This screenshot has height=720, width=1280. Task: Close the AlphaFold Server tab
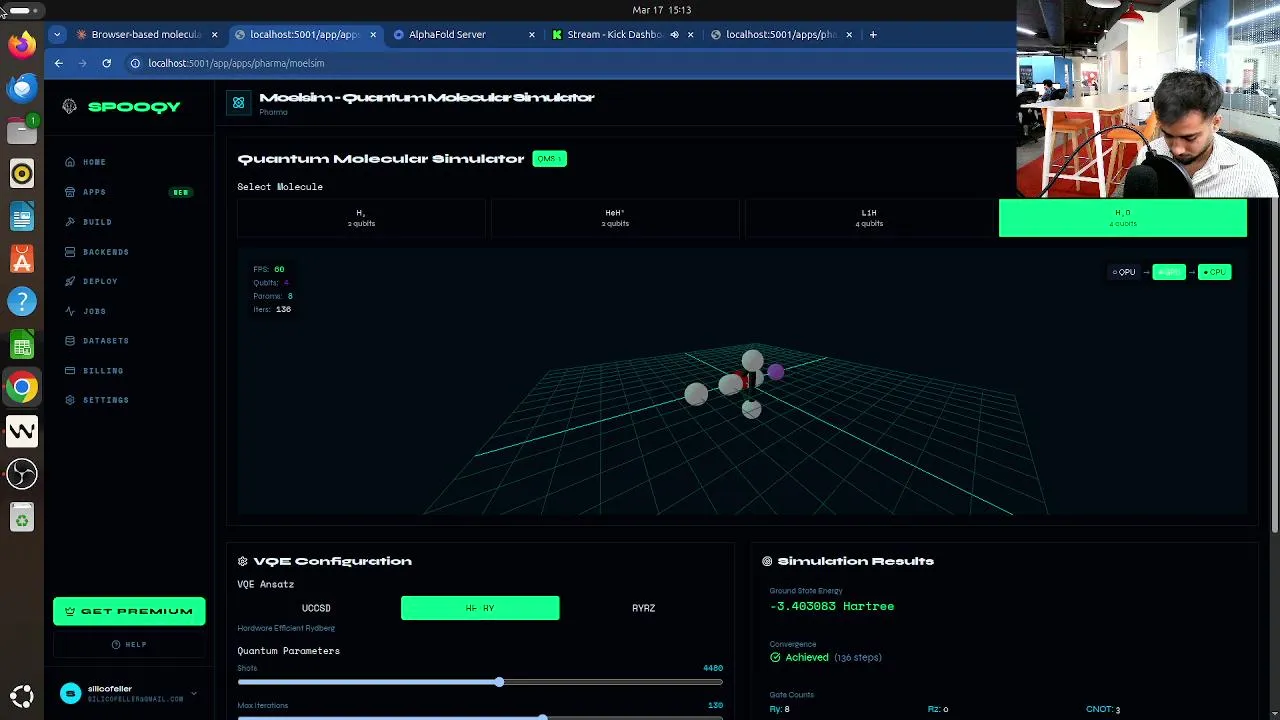pyautogui.click(x=531, y=34)
